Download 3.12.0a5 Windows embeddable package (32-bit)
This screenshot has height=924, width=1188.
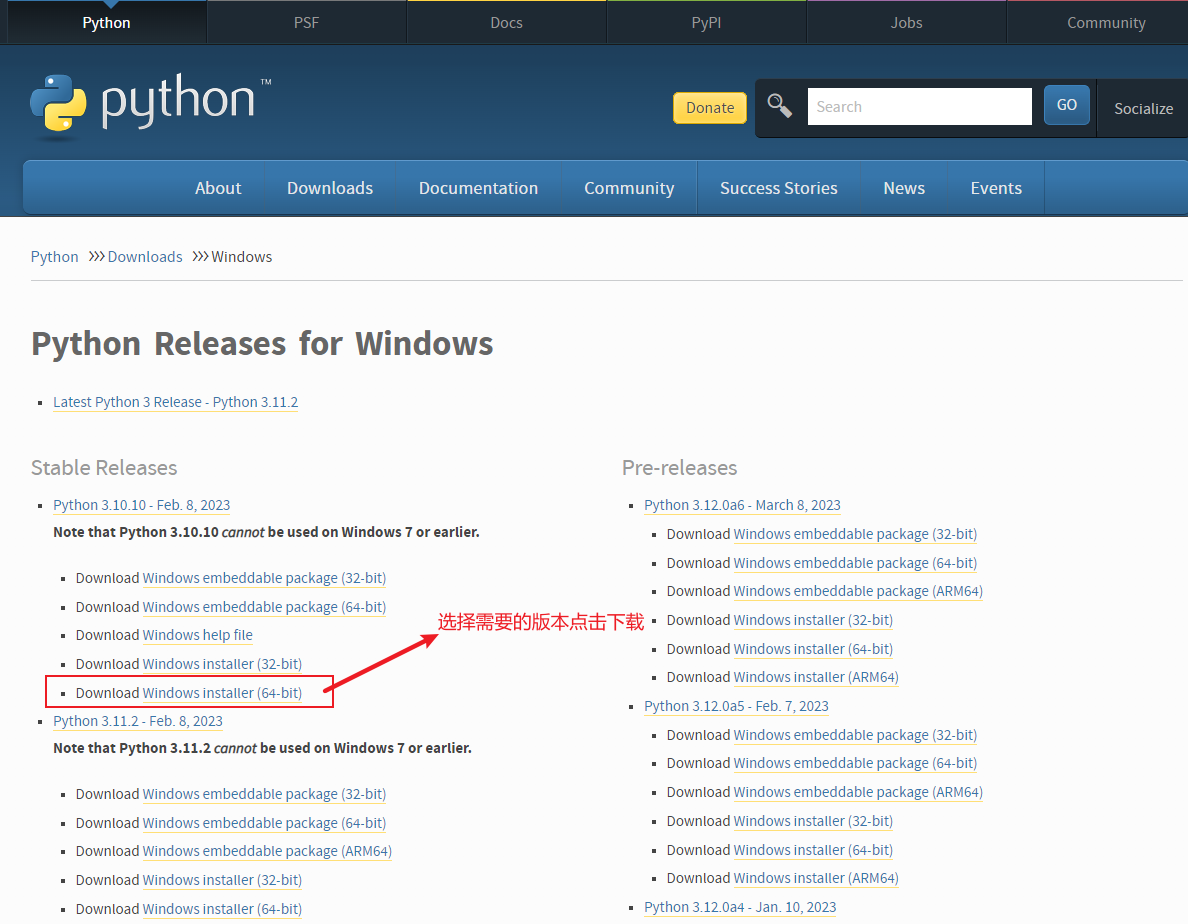pos(855,735)
